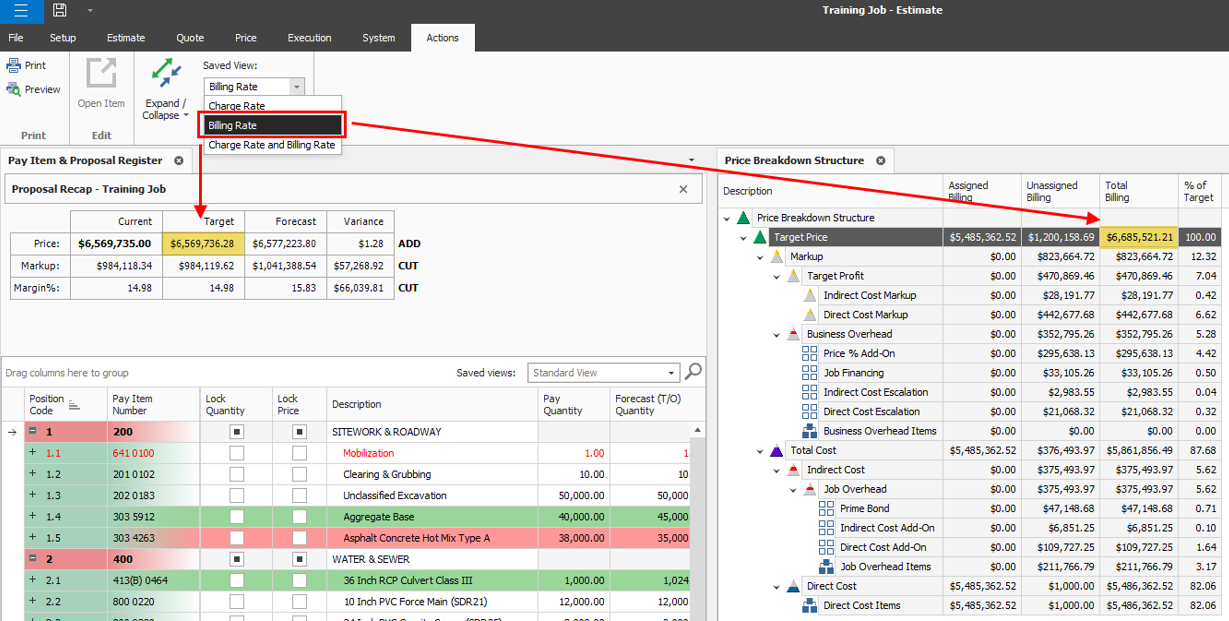Close the Proposal Recap panel
1229x621 pixels.
click(683, 189)
